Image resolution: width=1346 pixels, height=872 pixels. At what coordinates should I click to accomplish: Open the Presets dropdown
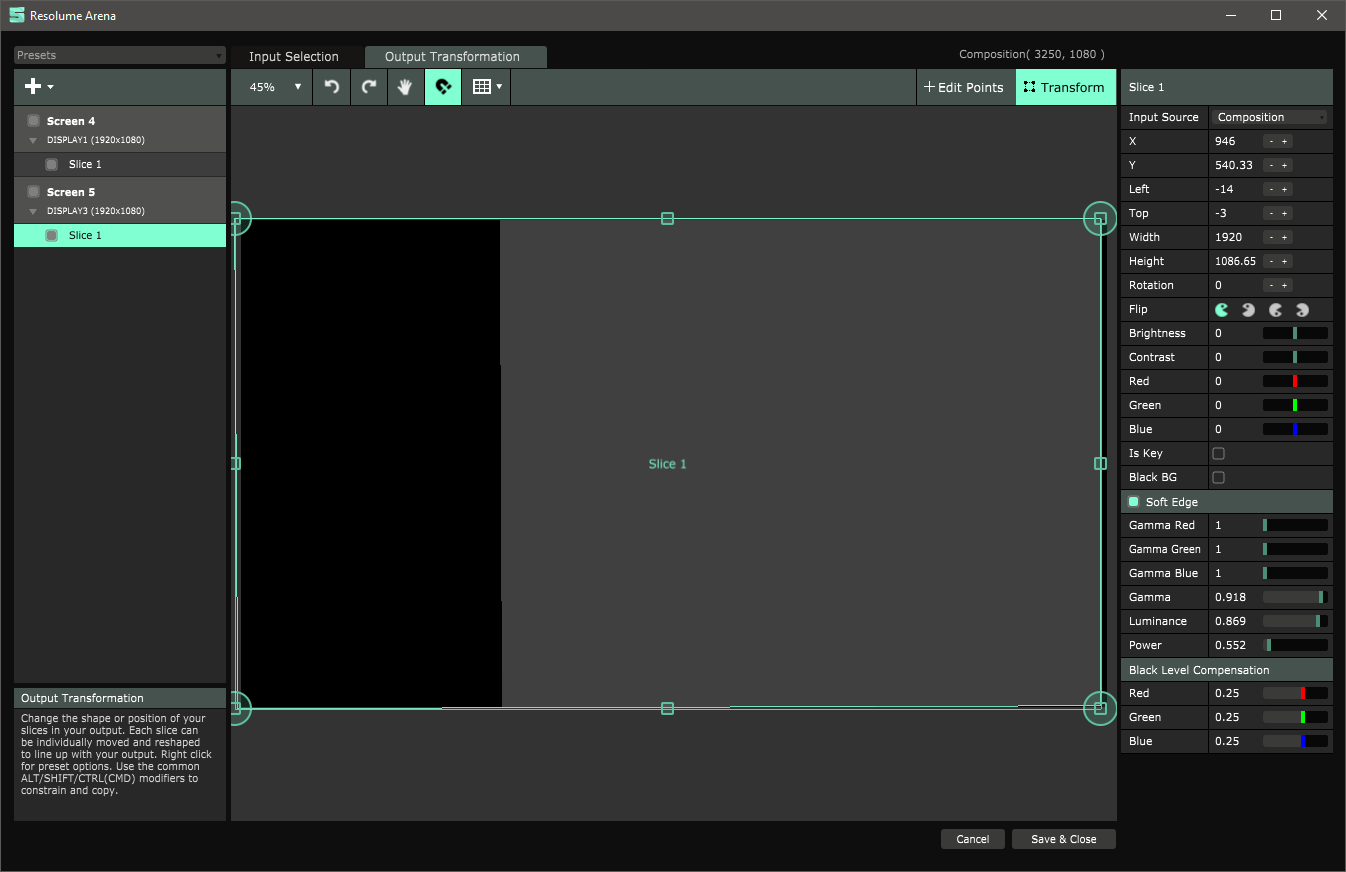120,56
